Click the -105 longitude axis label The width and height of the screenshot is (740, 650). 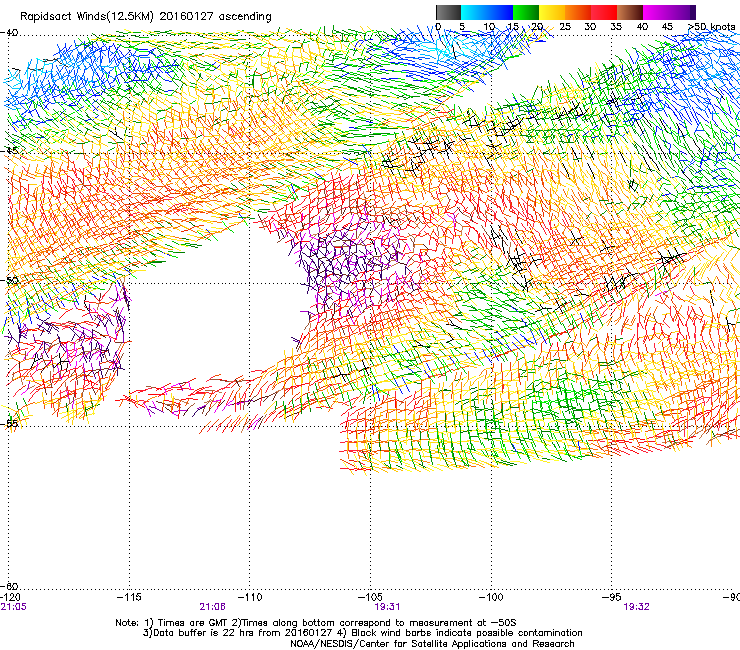pos(370,597)
